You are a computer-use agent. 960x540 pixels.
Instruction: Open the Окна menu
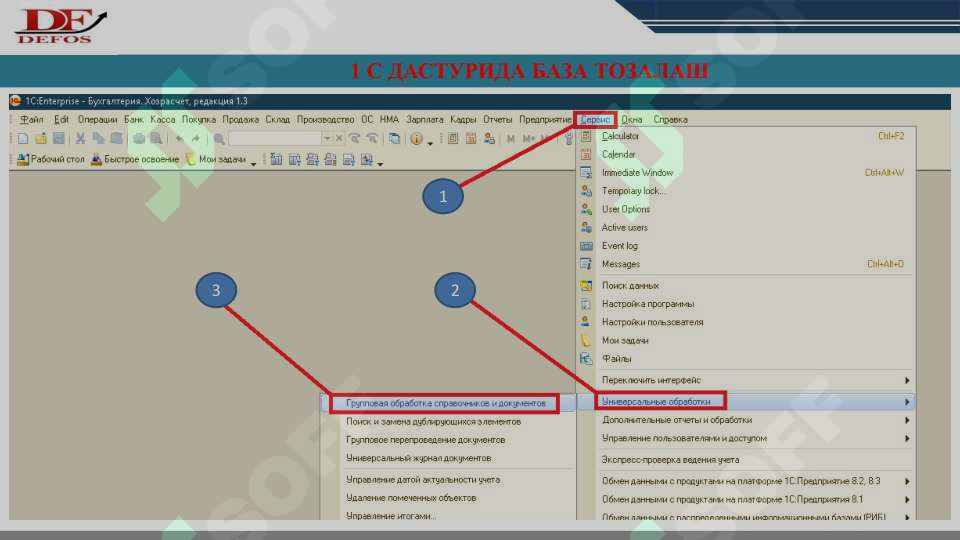[632, 119]
